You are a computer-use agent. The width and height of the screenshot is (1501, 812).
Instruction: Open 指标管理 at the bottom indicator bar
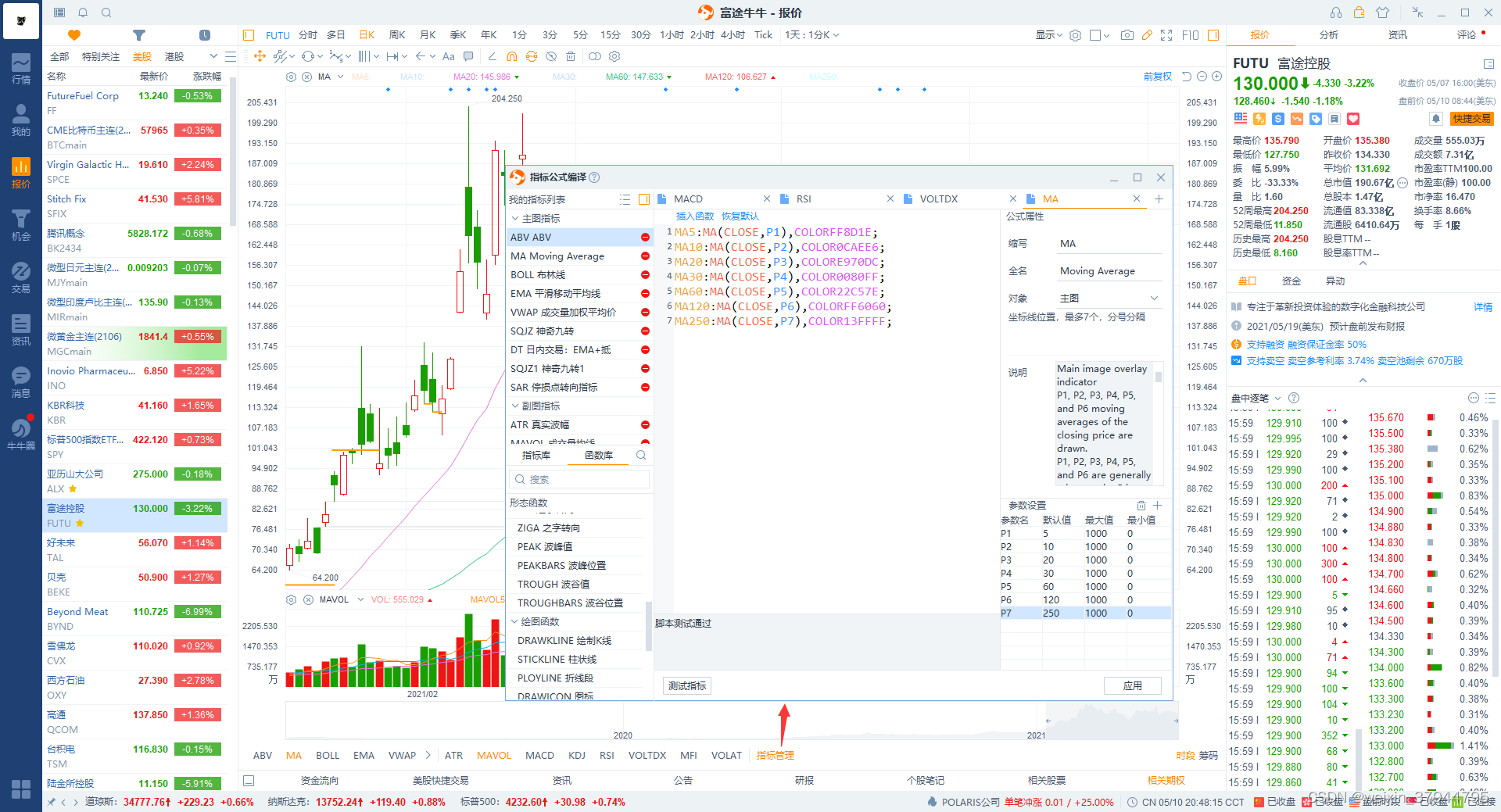tap(775, 756)
